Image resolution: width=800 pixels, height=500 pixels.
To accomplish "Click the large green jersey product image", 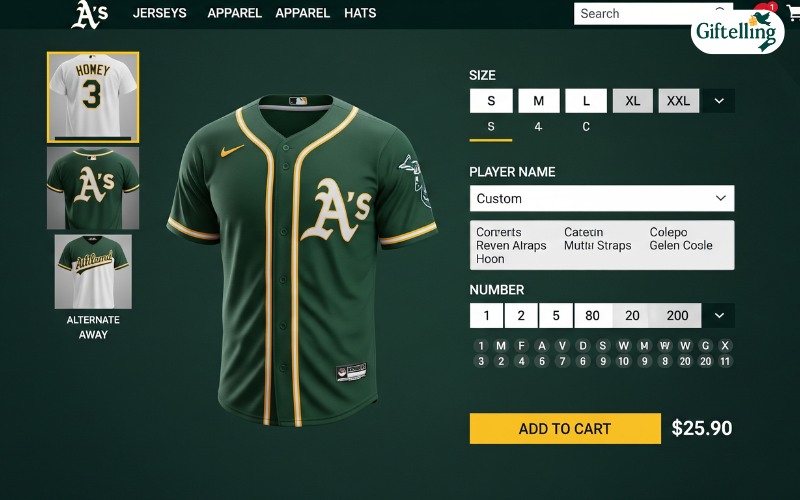I will coord(302,260).
